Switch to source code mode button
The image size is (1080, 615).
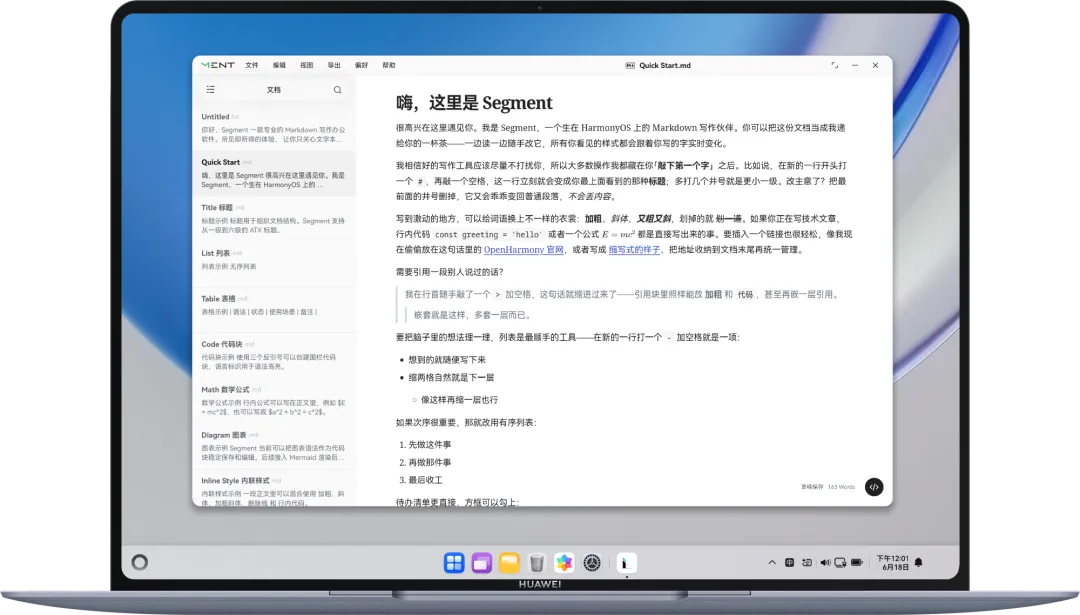pyautogui.click(x=874, y=487)
